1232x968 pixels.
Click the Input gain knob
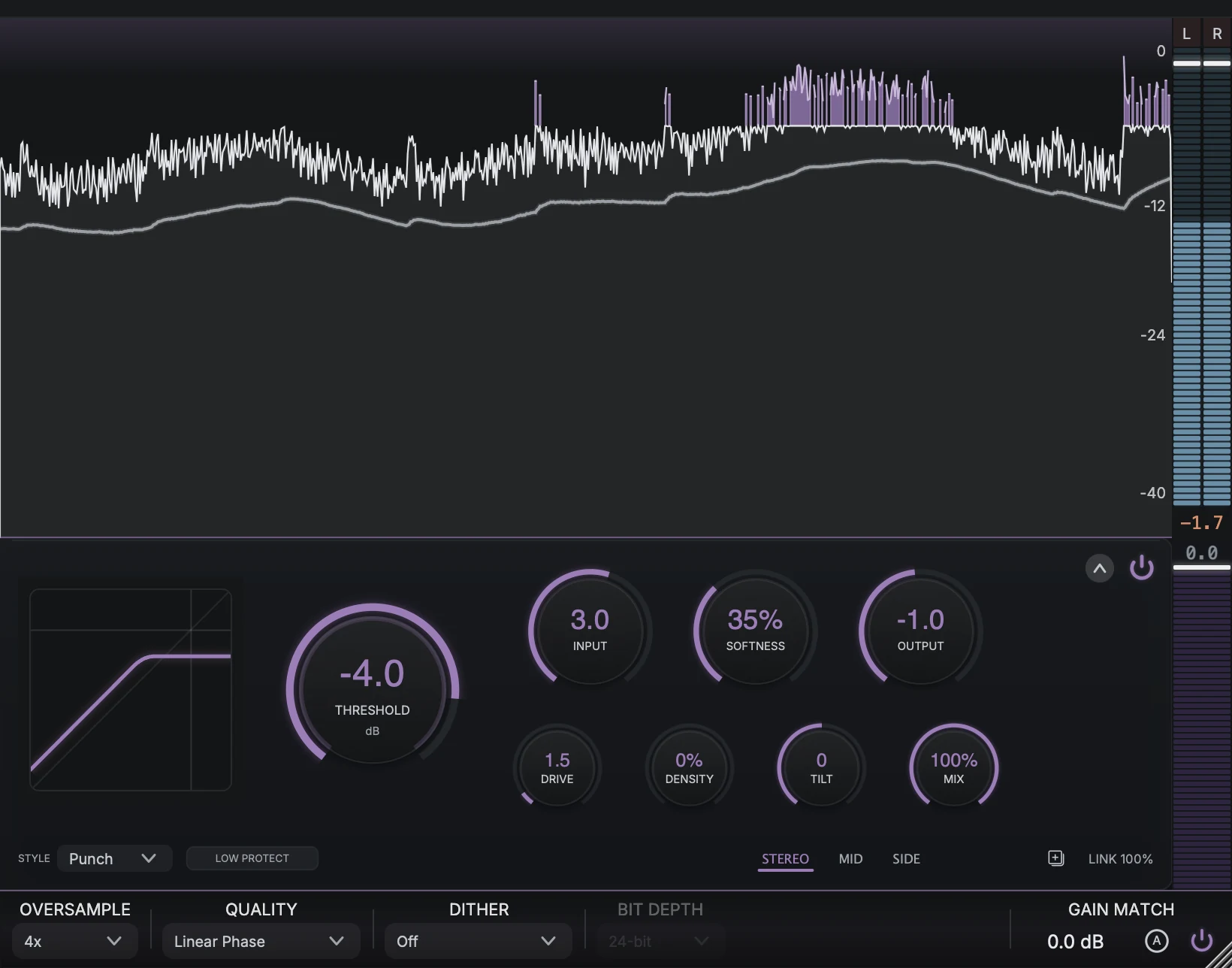click(x=590, y=629)
